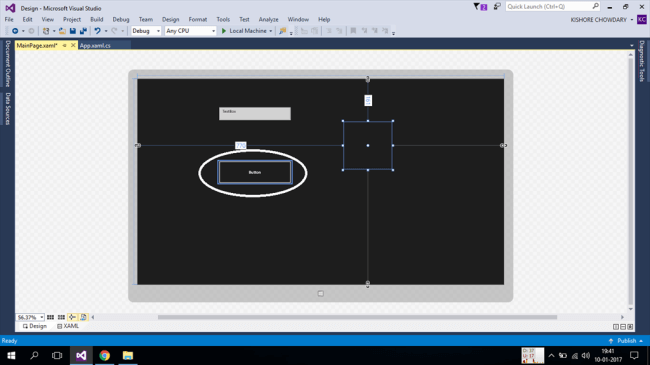Collapse the pane with bottom-right icon
The width and height of the screenshot is (650, 365).
(x=630, y=327)
